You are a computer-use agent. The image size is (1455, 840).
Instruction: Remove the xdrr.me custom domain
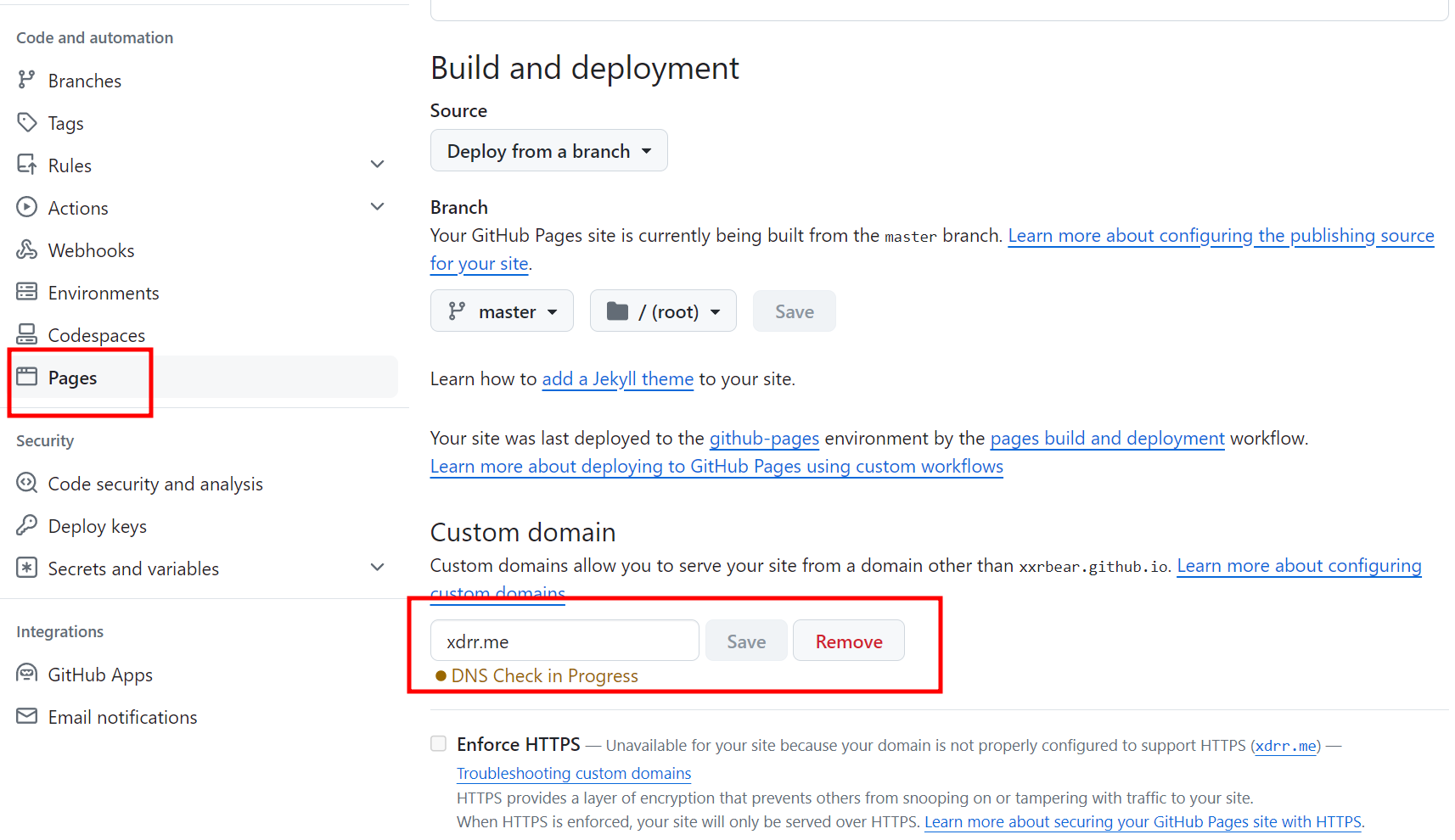coord(848,641)
